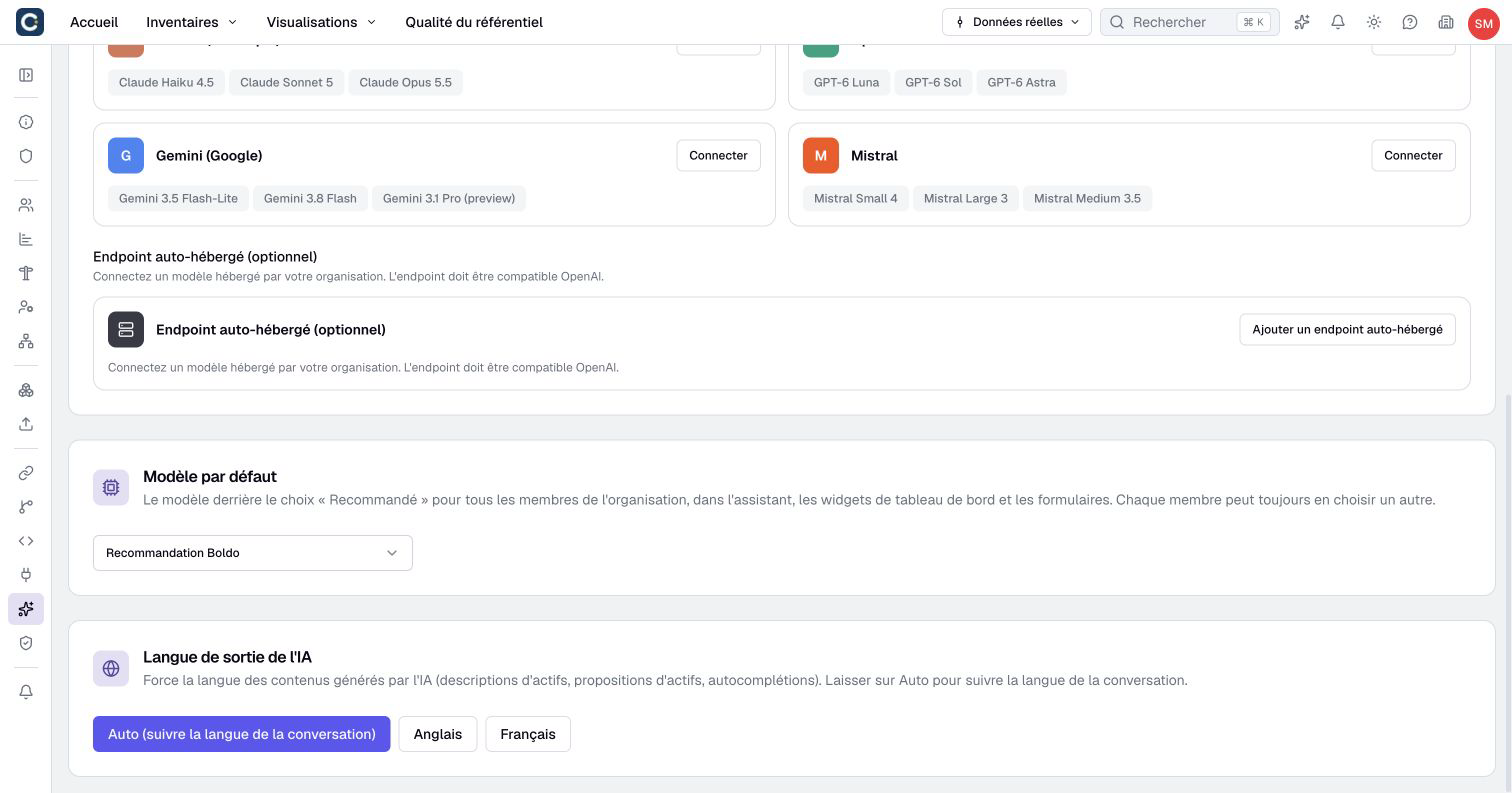Switch theme using the sun icon
The height and width of the screenshot is (793, 1512).
1374,22
